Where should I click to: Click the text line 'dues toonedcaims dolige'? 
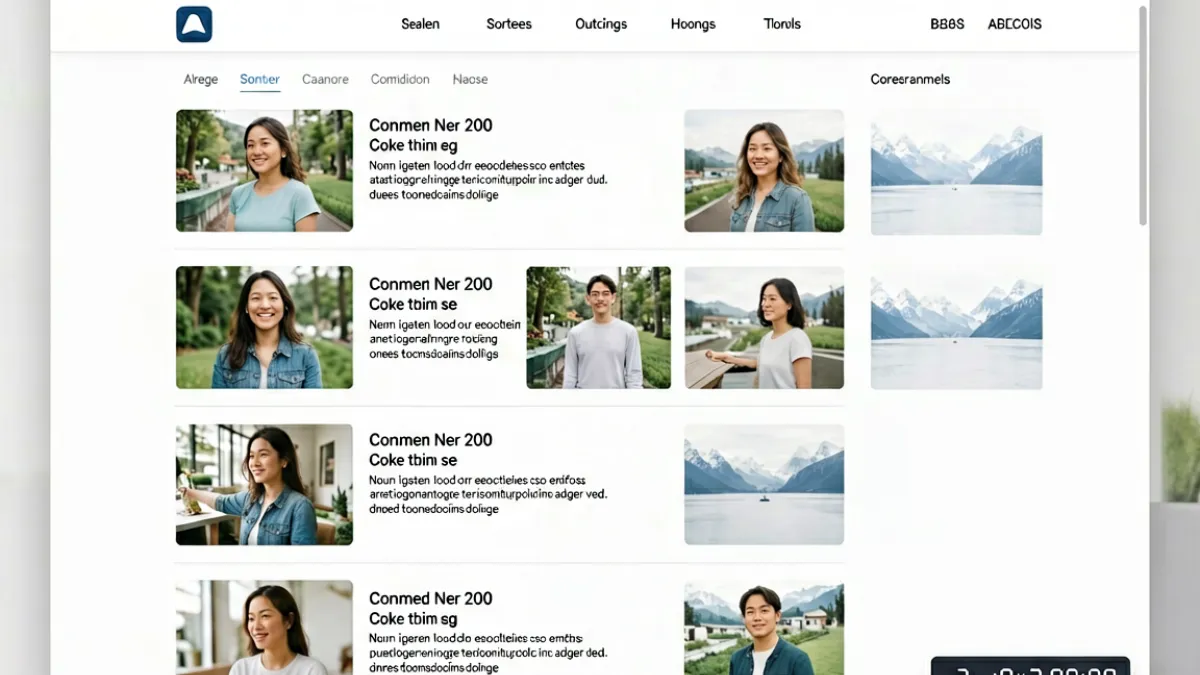[x=434, y=195]
